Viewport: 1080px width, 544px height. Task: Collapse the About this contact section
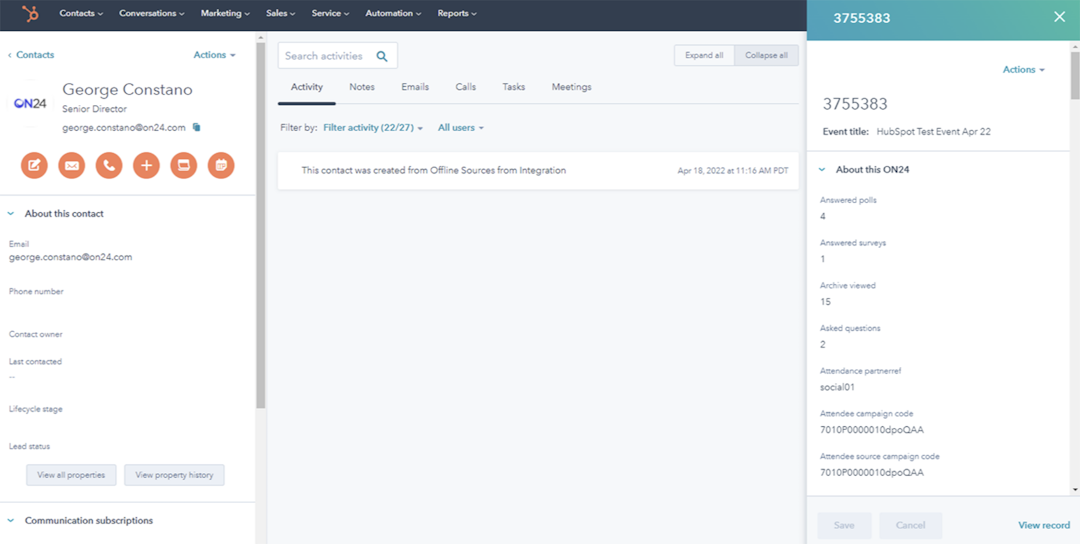tap(11, 214)
